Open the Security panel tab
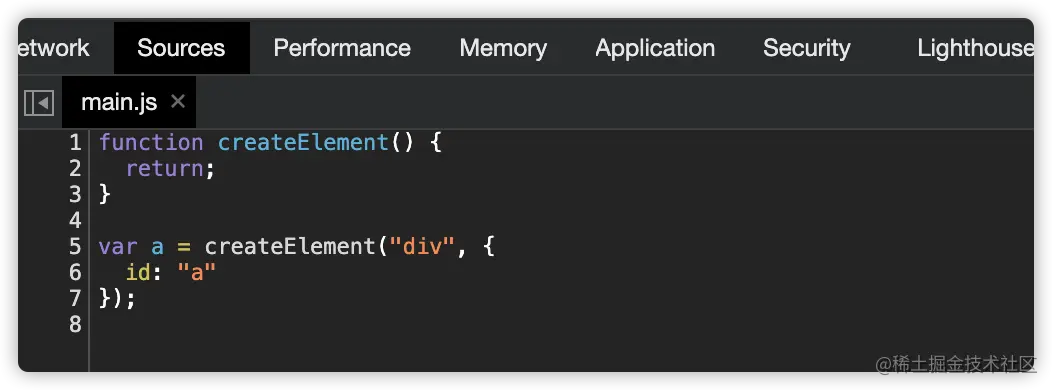Screen dimensions: 1052x390 coord(806,48)
